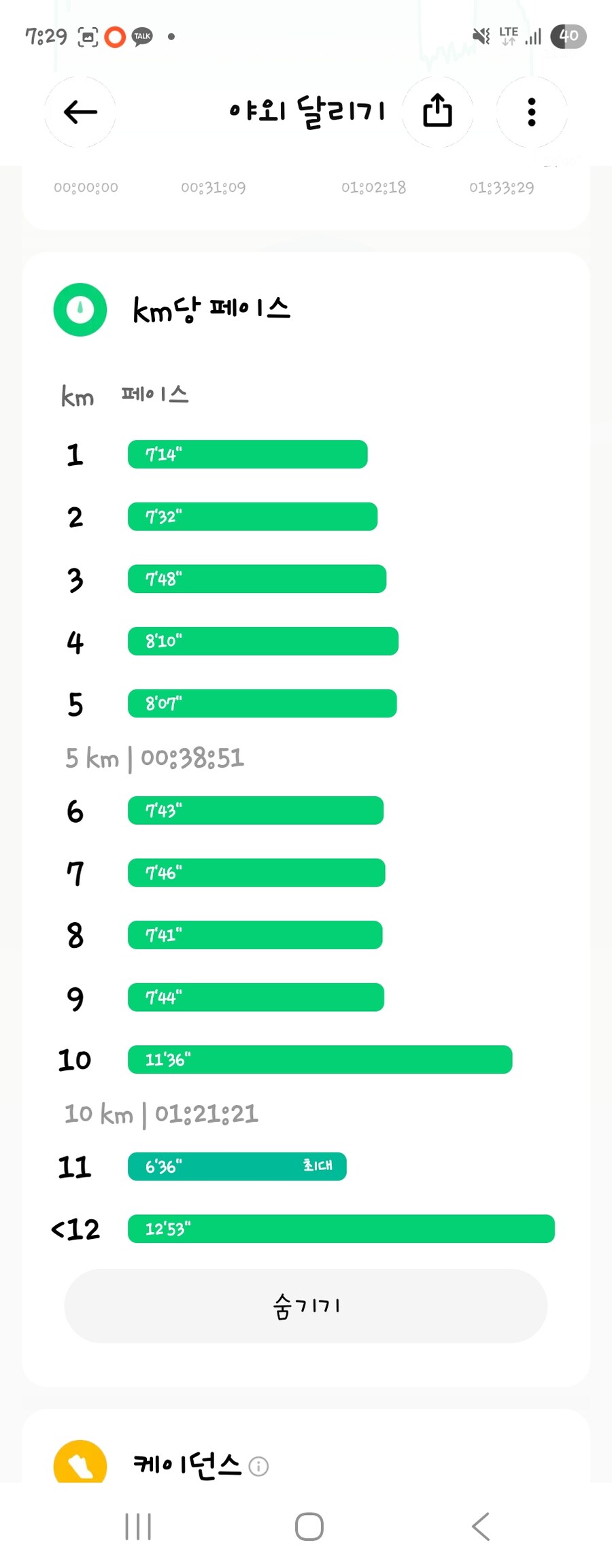The height and width of the screenshot is (1568, 612).
Task: Open the share icon
Action: [x=437, y=112]
